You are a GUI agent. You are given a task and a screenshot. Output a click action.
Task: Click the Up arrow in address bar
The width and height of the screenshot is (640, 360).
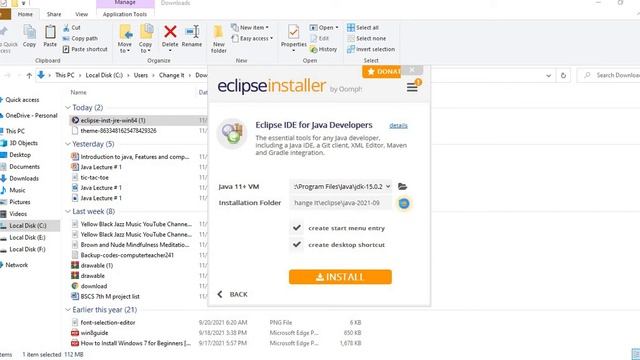29,75
